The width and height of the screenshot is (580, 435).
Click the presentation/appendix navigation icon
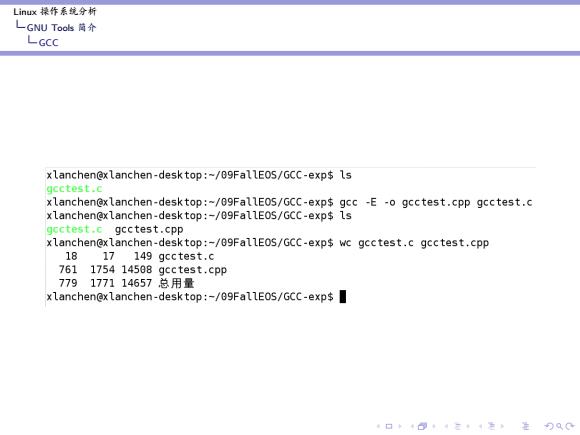pyautogui.click(x=526, y=426)
